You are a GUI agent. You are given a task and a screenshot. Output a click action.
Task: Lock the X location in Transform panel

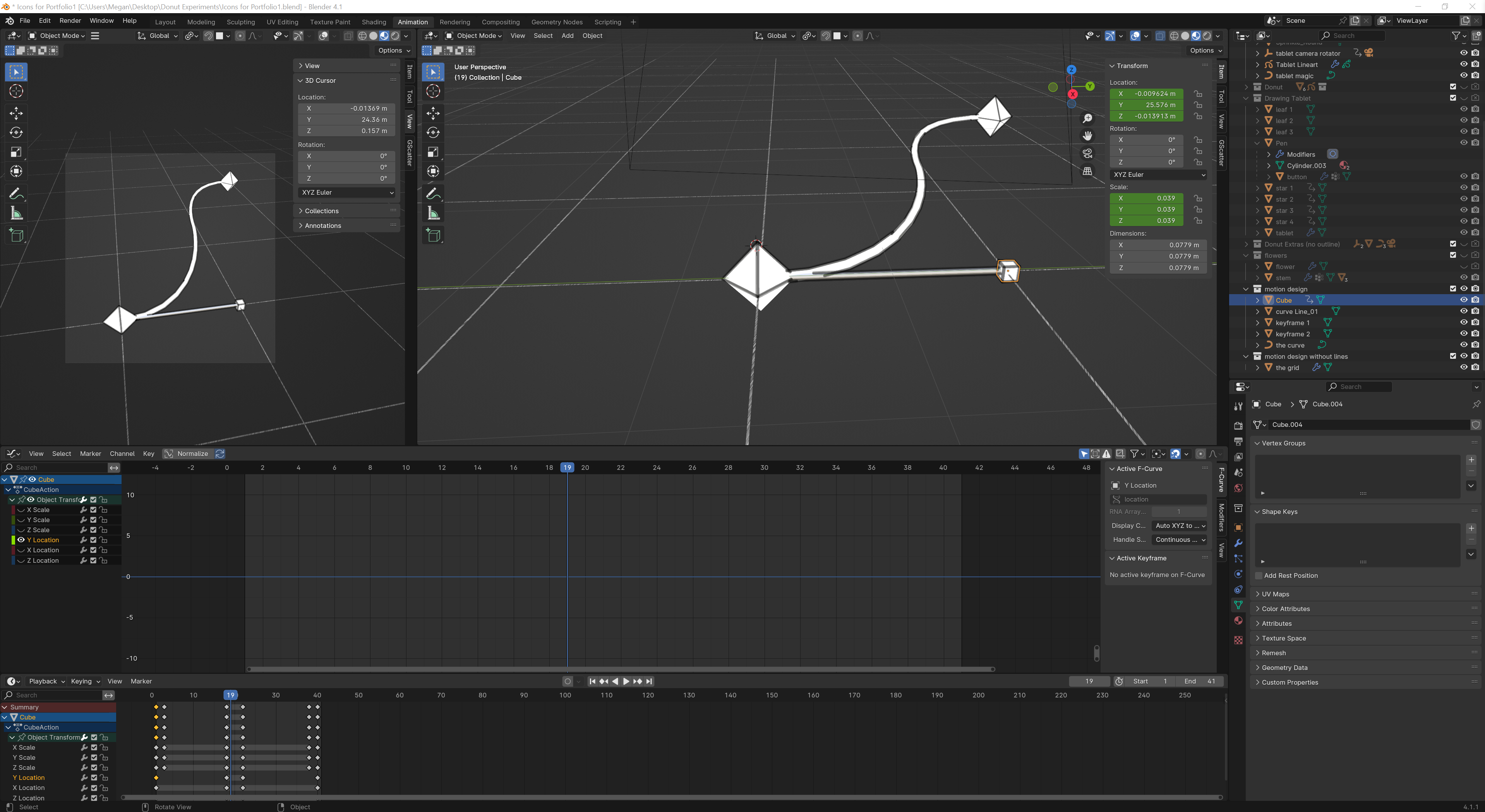click(x=1199, y=93)
